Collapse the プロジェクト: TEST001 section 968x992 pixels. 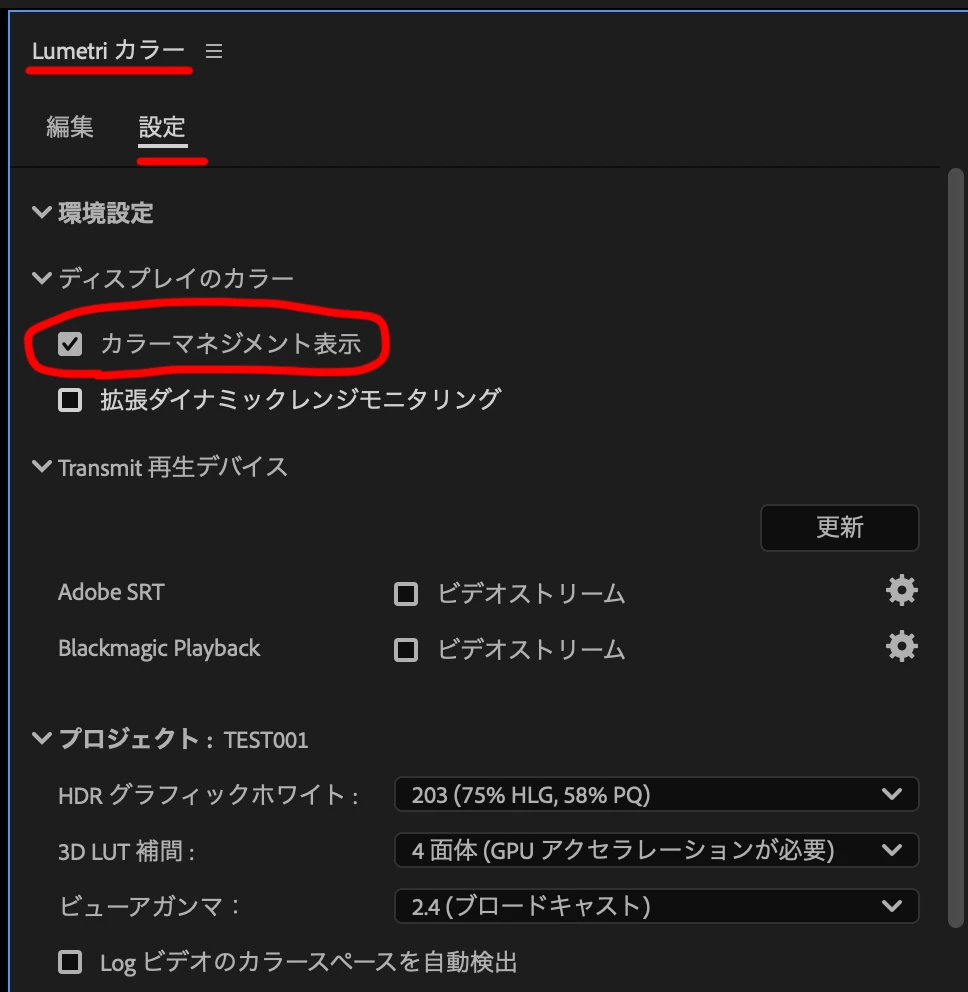click(42, 738)
